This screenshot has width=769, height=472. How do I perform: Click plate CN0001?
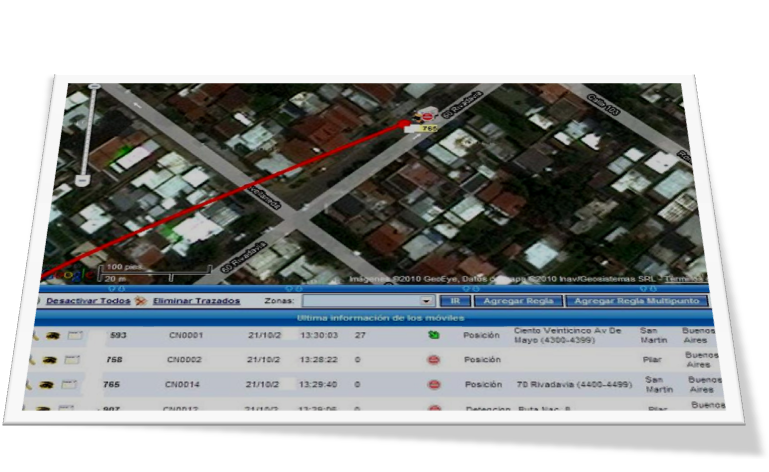coord(186,336)
